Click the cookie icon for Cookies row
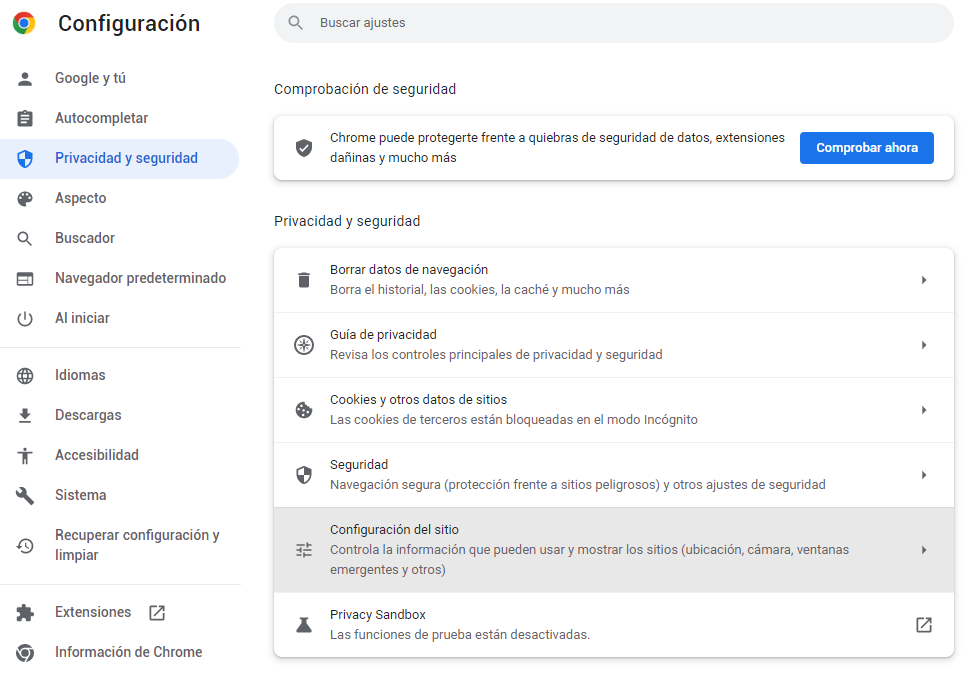Image resolution: width=980 pixels, height=683 pixels. (304, 410)
